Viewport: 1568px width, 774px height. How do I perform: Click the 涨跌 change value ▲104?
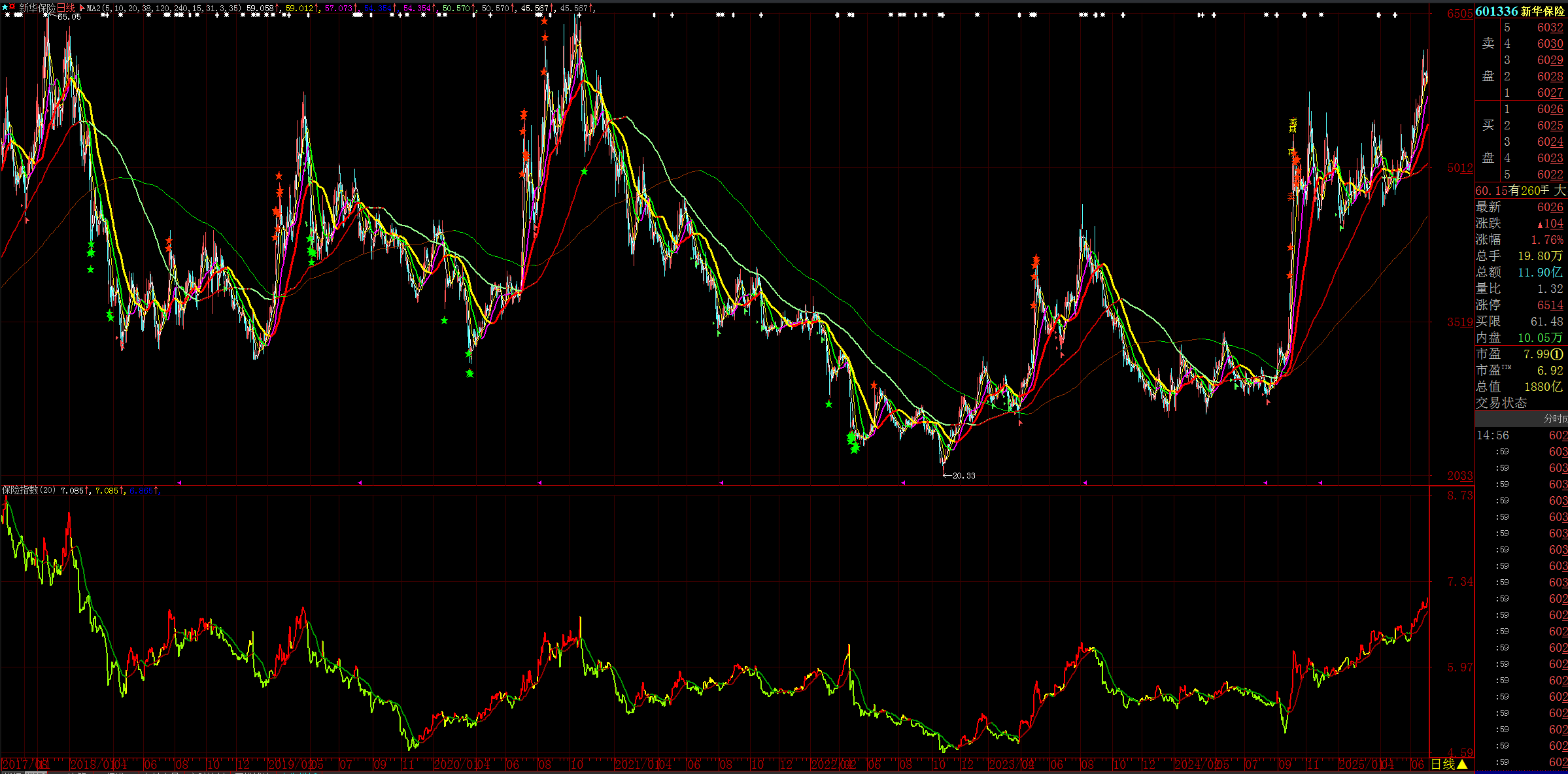pos(1550,224)
